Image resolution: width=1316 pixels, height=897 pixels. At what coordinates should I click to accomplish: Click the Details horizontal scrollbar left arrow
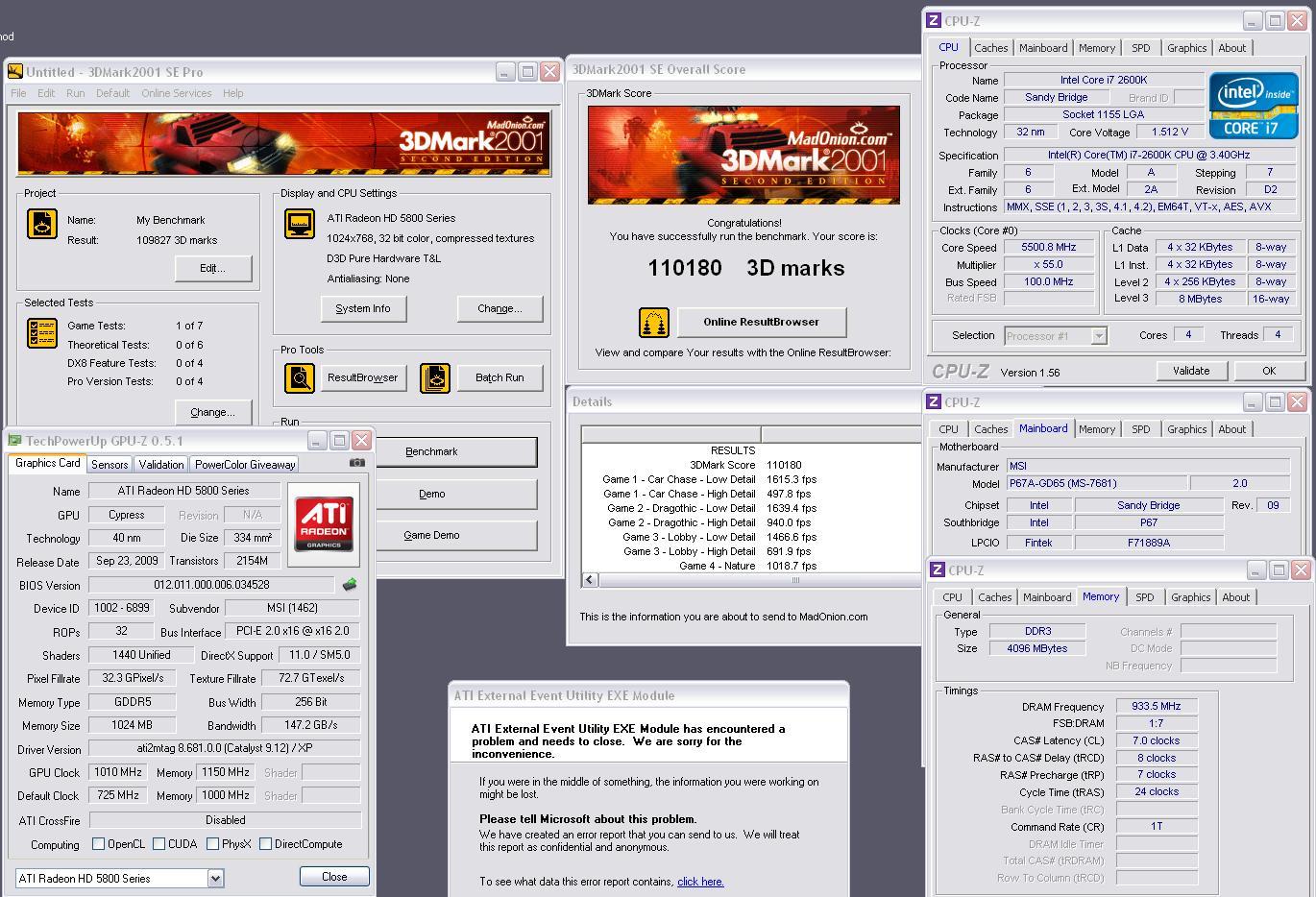point(590,580)
